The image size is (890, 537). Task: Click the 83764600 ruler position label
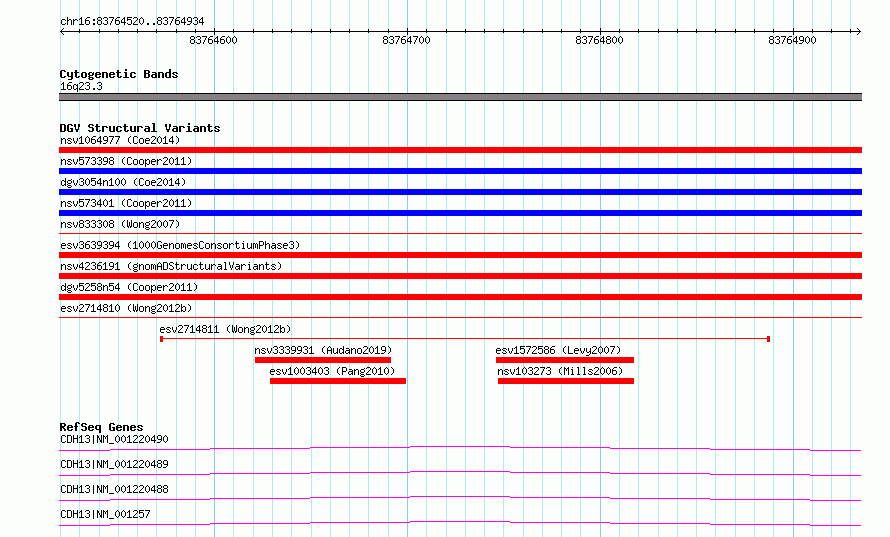pyautogui.click(x=213, y=40)
